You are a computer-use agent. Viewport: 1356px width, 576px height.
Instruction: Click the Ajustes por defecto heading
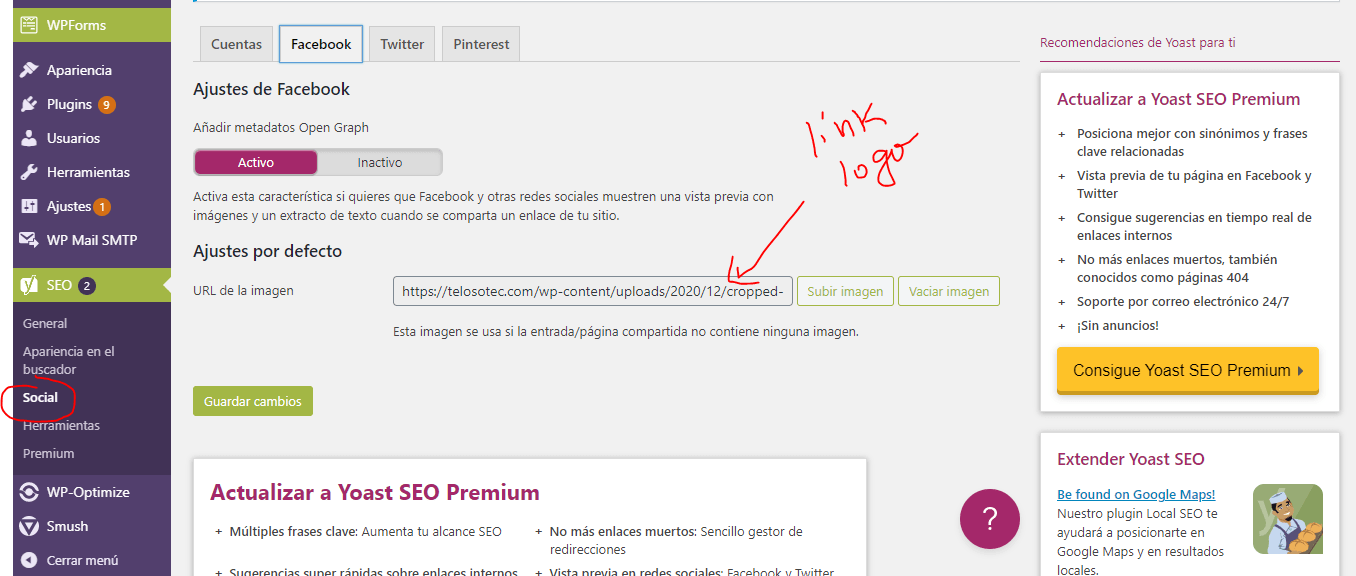pos(267,251)
